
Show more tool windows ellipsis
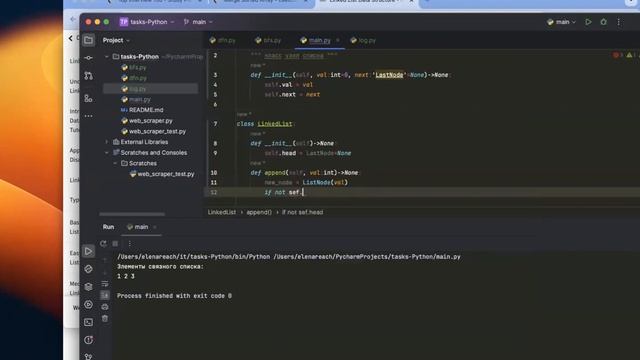pyautogui.click(x=88, y=116)
